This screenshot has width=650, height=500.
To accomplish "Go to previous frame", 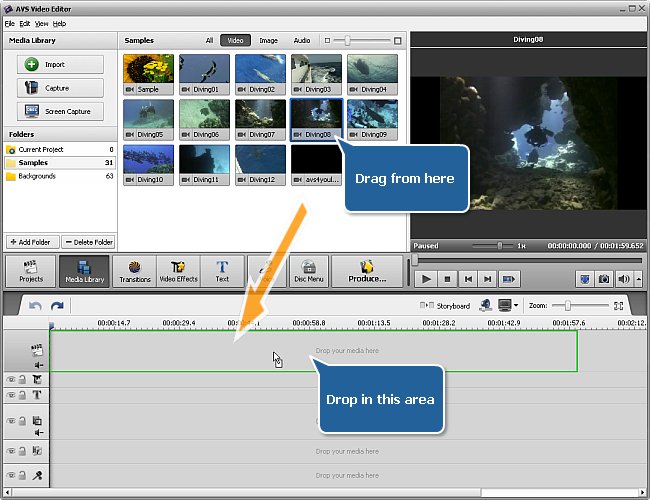I will click(468, 279).
